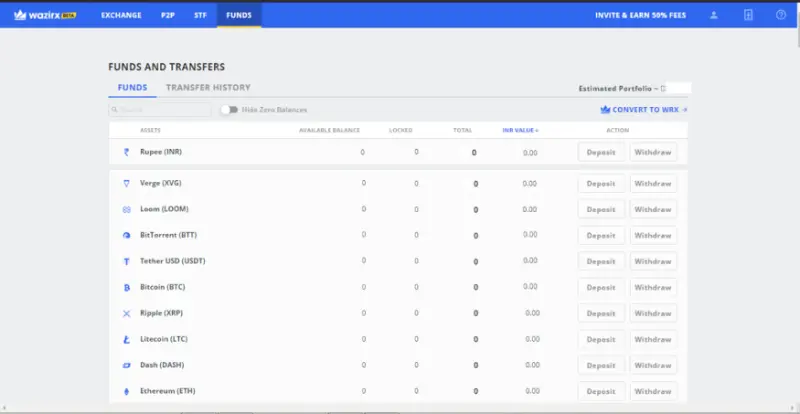Image resolution: width=800 pixels, height=414 pixels.
Task: Click the Ripple (XRP) coin icon
Action: (x=127, y=313)
